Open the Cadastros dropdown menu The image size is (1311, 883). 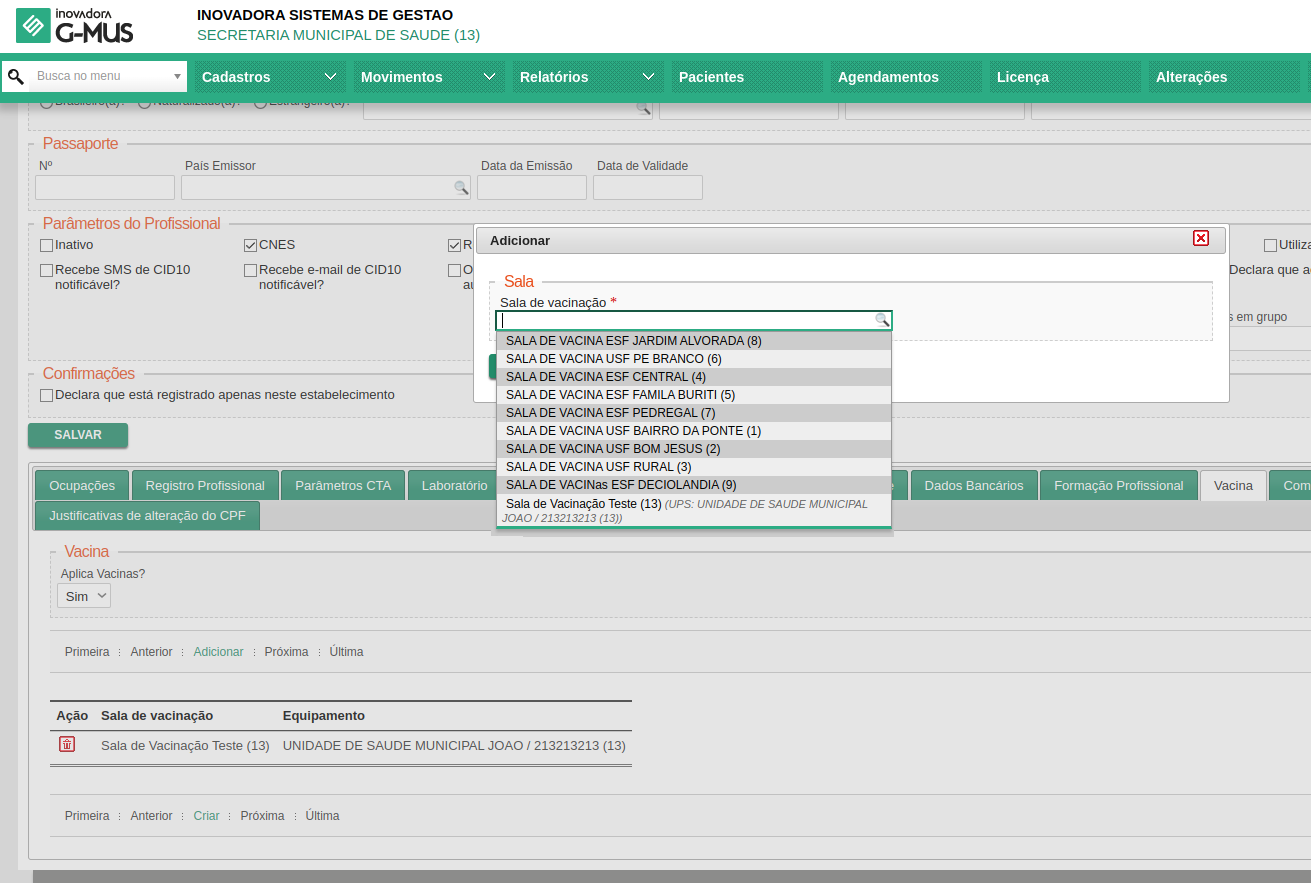[269, 77]
